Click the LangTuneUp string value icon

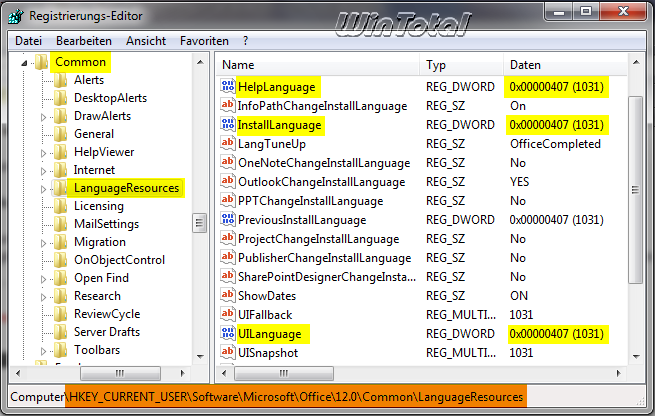(x=228, y=143)
